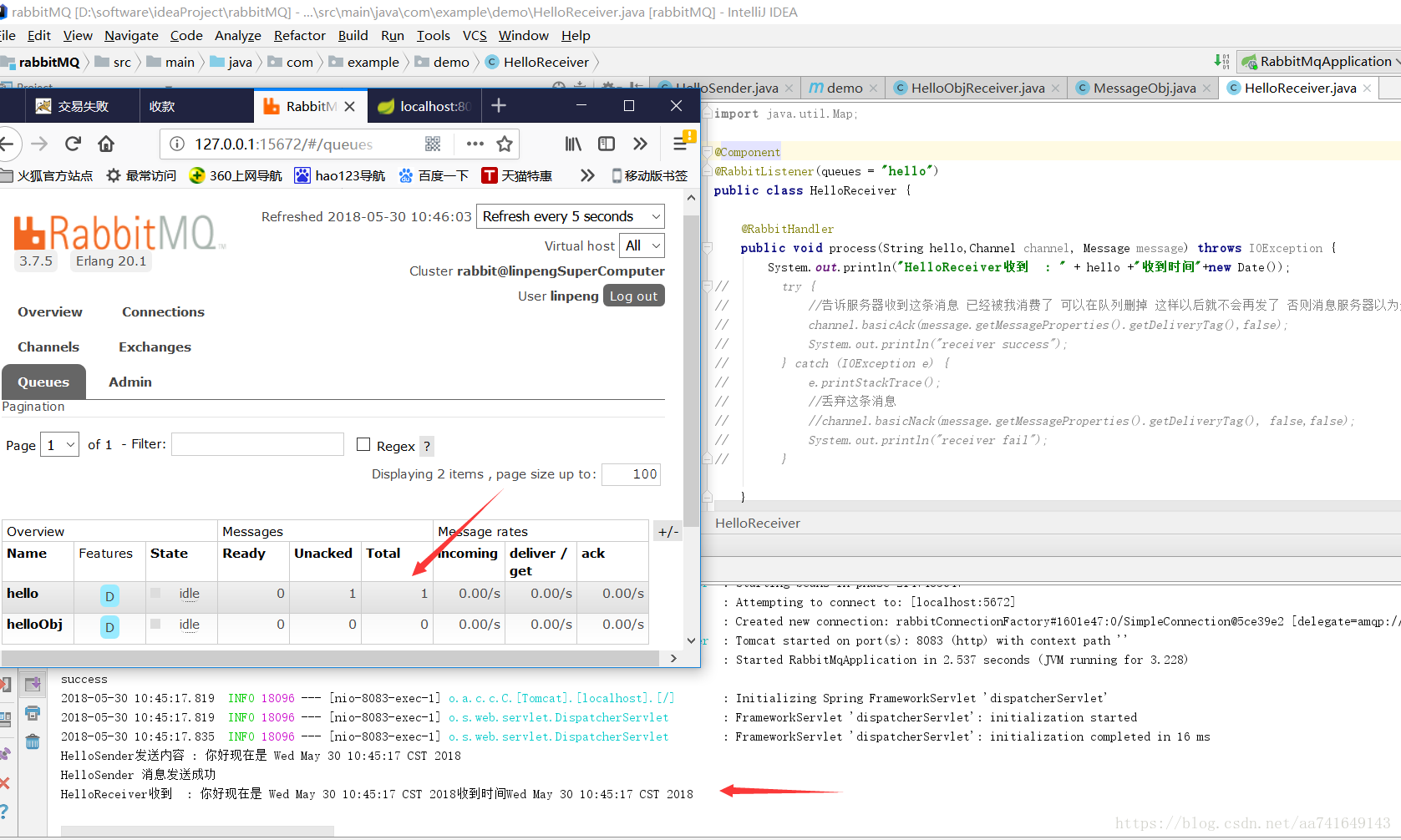Screen dimensions: 1401x840
Task: Open the Page number dropdown
Action: tap(59, 444)
